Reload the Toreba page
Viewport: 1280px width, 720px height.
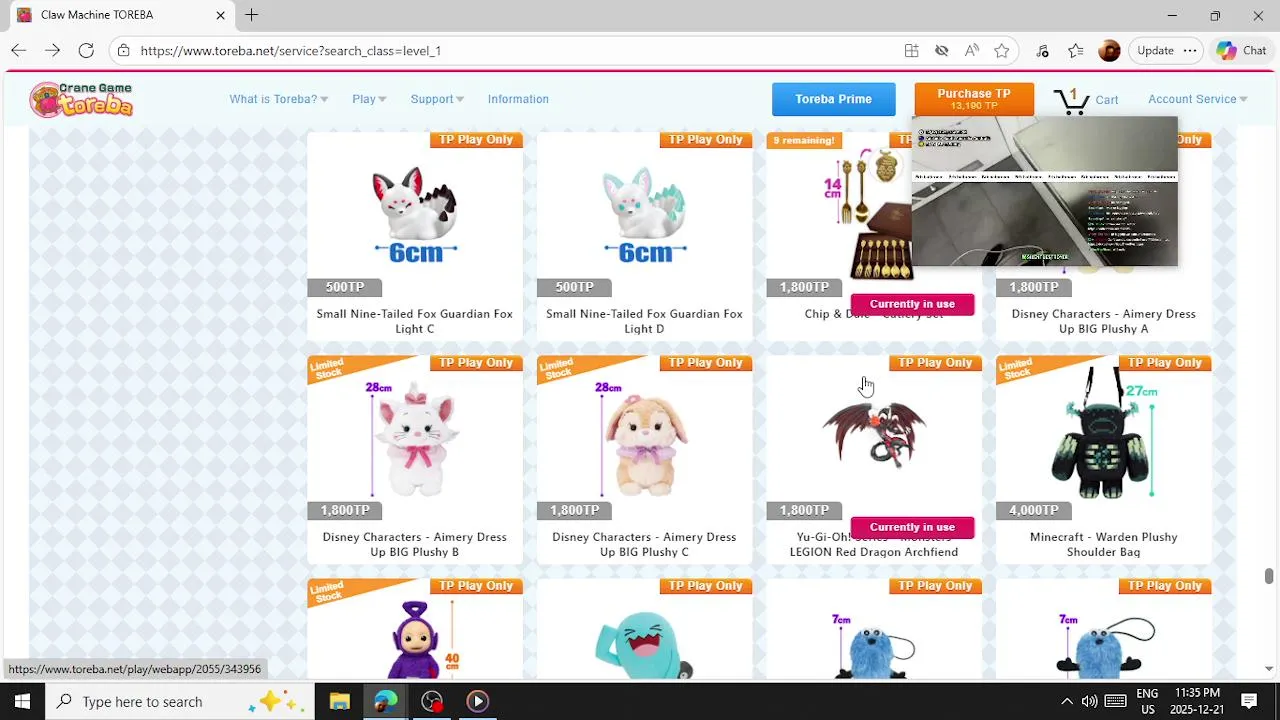(x=86, y=51)
